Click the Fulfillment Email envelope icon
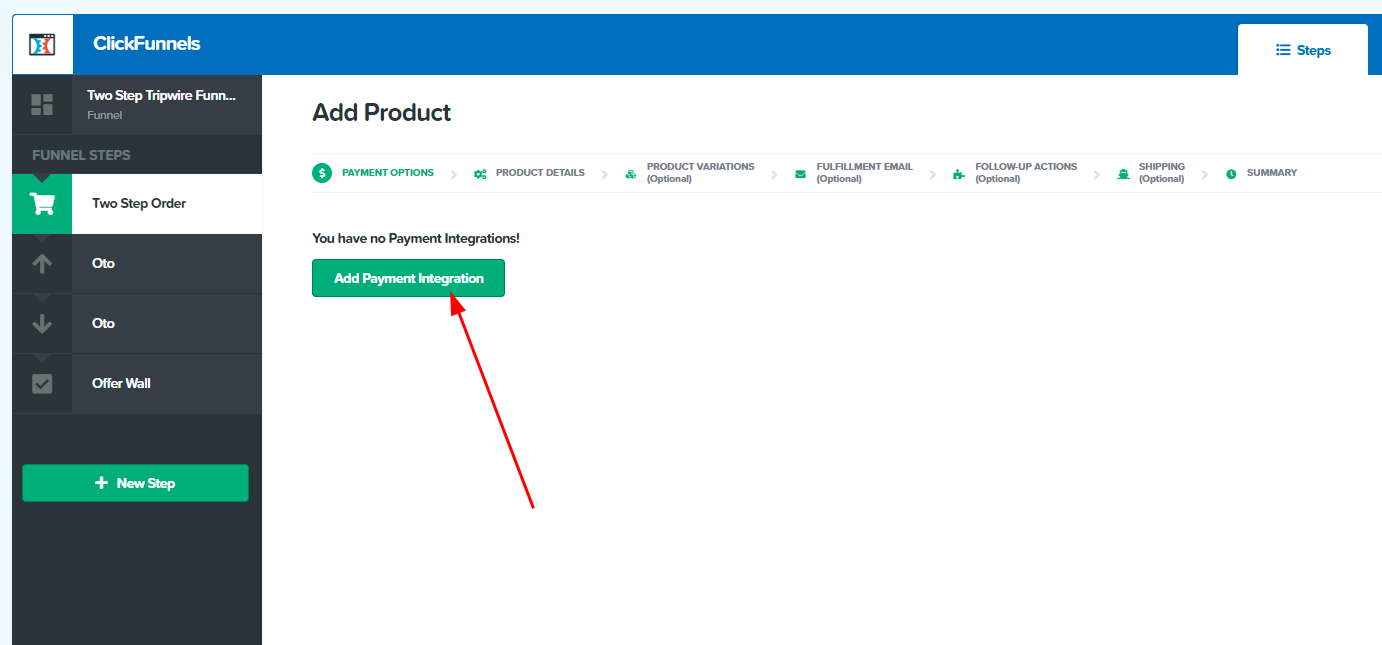The width and height of the screenshot is (1382, 645). (800, 174)
